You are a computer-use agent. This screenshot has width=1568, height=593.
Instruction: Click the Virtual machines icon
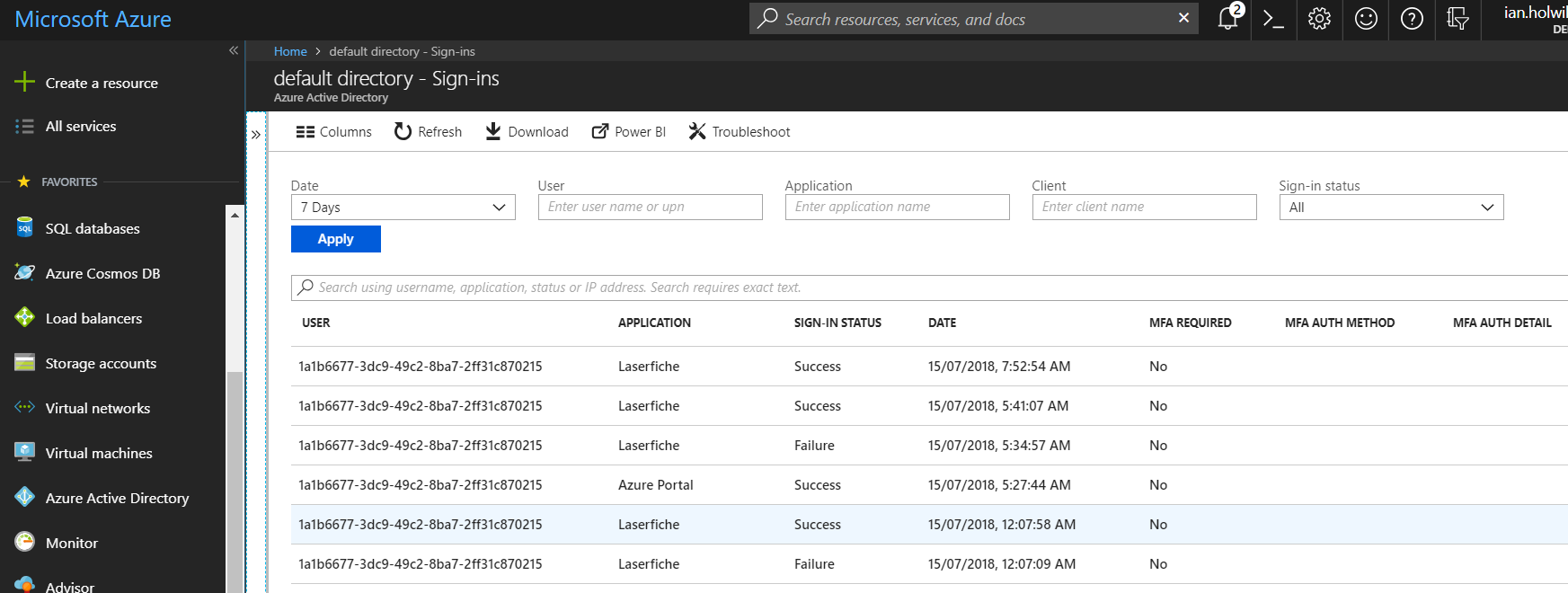pyautogui.click(x=24, y=453)
